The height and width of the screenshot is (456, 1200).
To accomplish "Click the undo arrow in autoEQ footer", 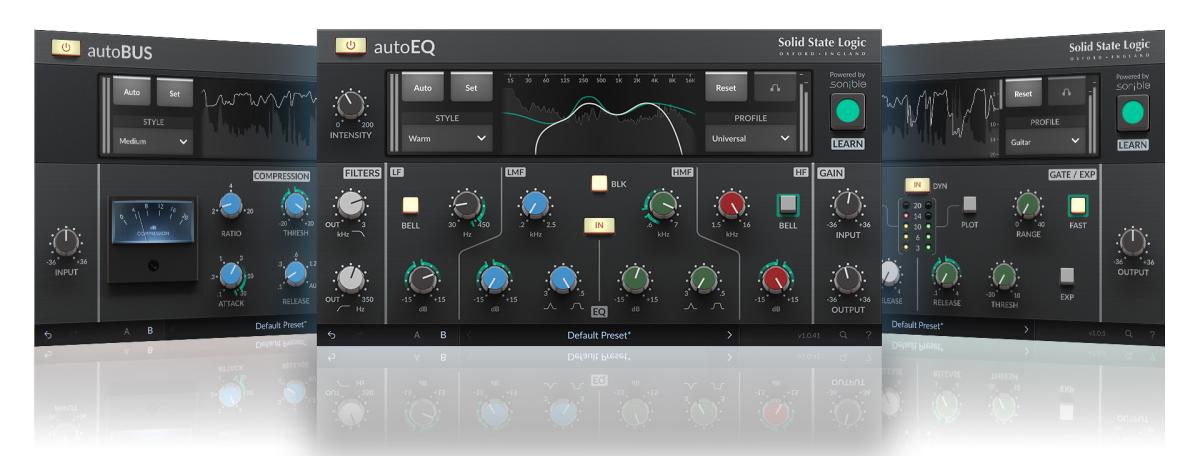I will pos(331,334).
